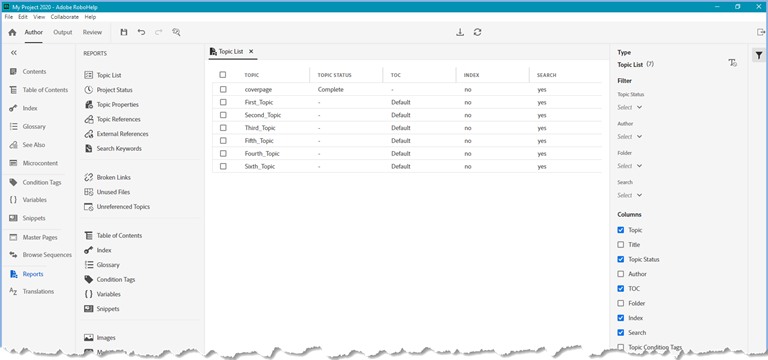The height and width of the screenshot is (360, 768).
Task: Open the Search filter dropdown
Action: pos(630,195)
